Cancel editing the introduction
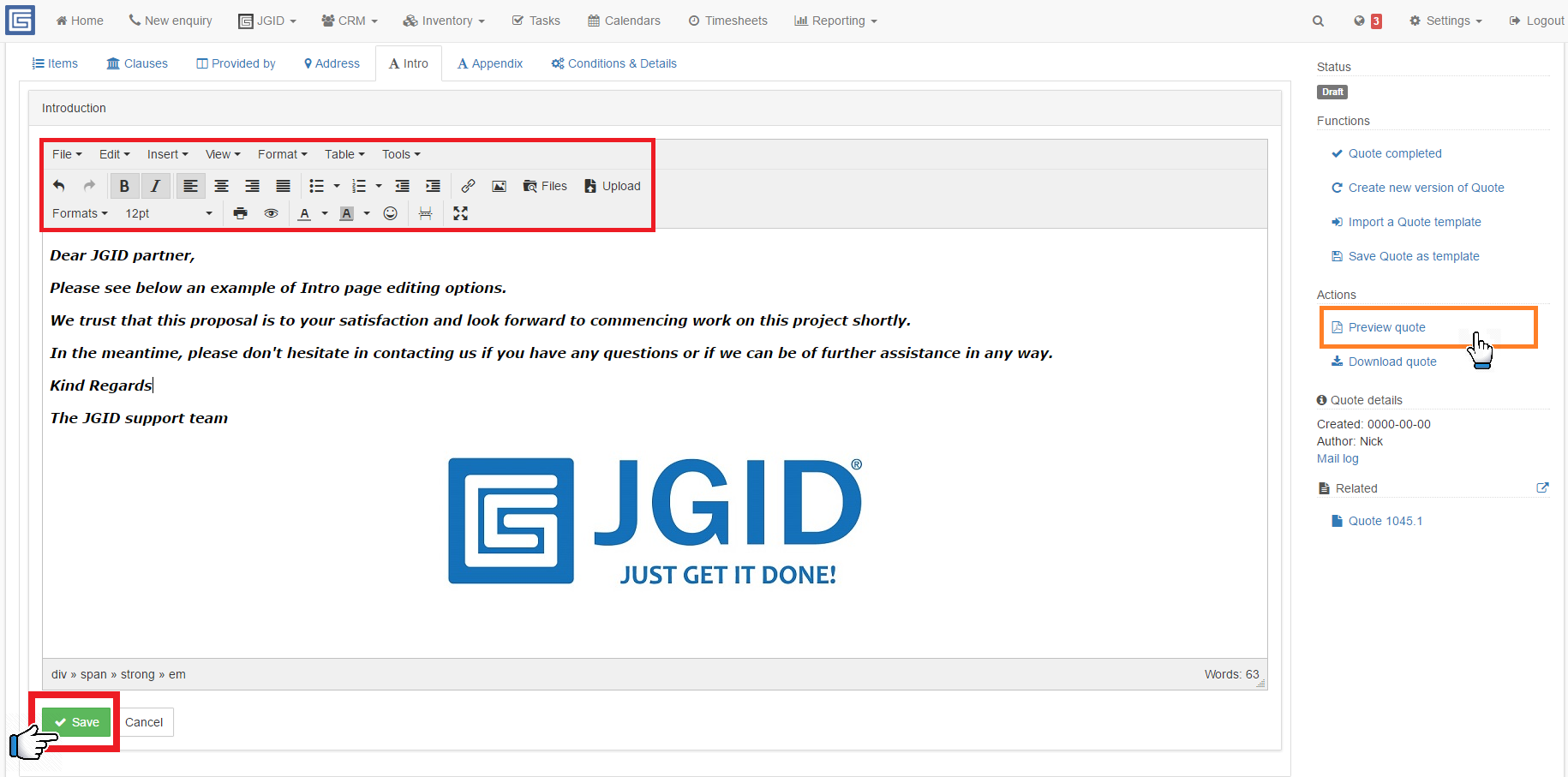Screen dimensions: 1568x777 pyautogui.click(x=144, y=722)
